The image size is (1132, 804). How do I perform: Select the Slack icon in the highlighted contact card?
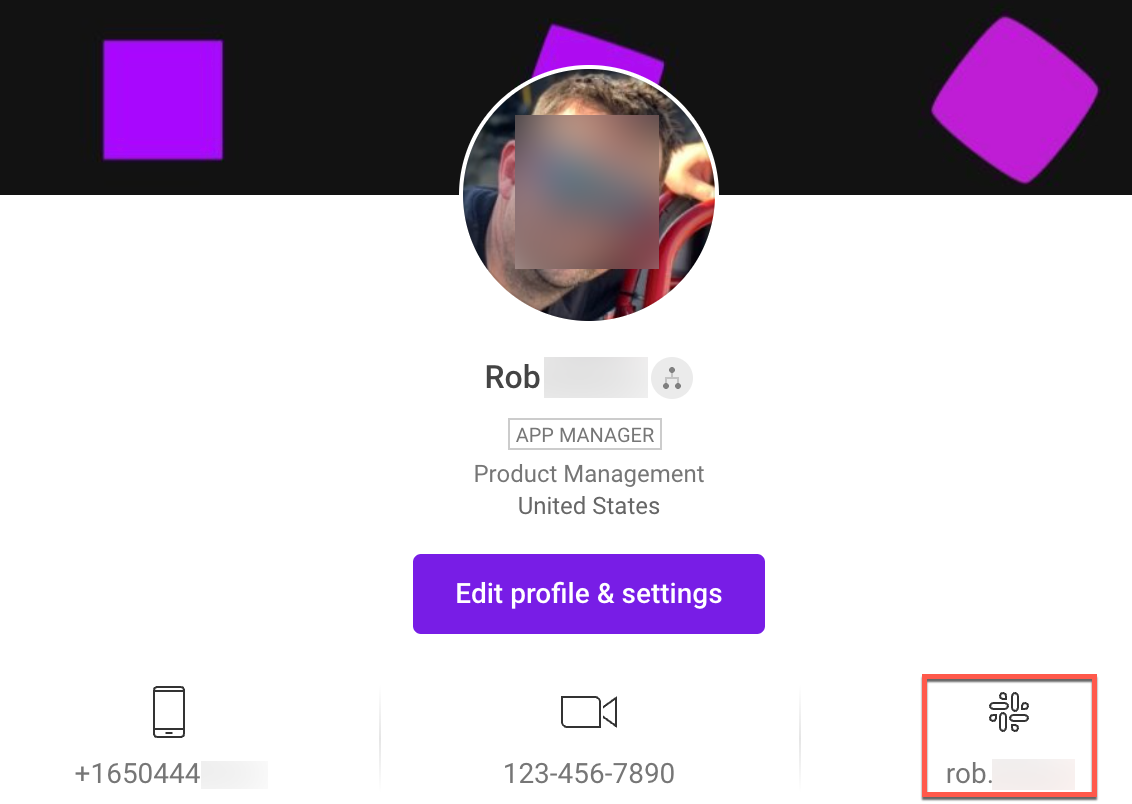tap(1008, 712)
